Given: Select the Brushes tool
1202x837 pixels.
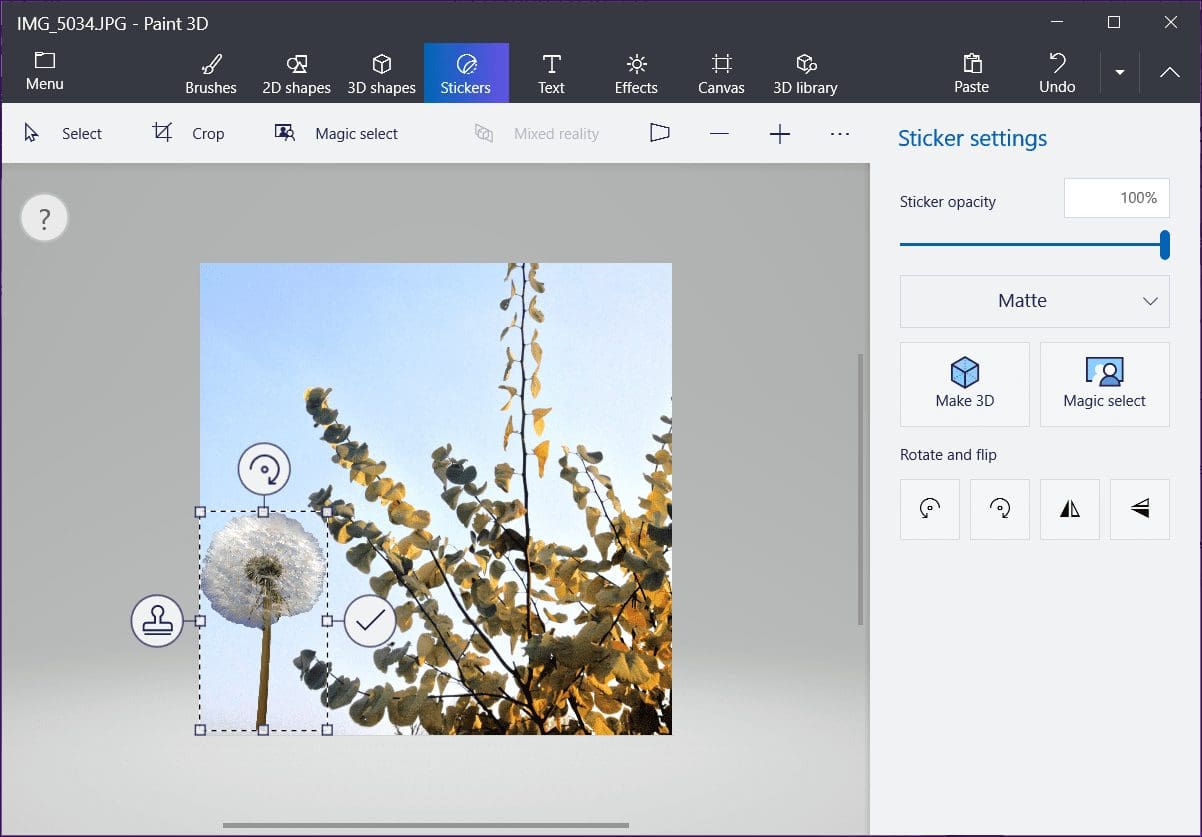Looking at the screenshot, I should pos(211,74).
